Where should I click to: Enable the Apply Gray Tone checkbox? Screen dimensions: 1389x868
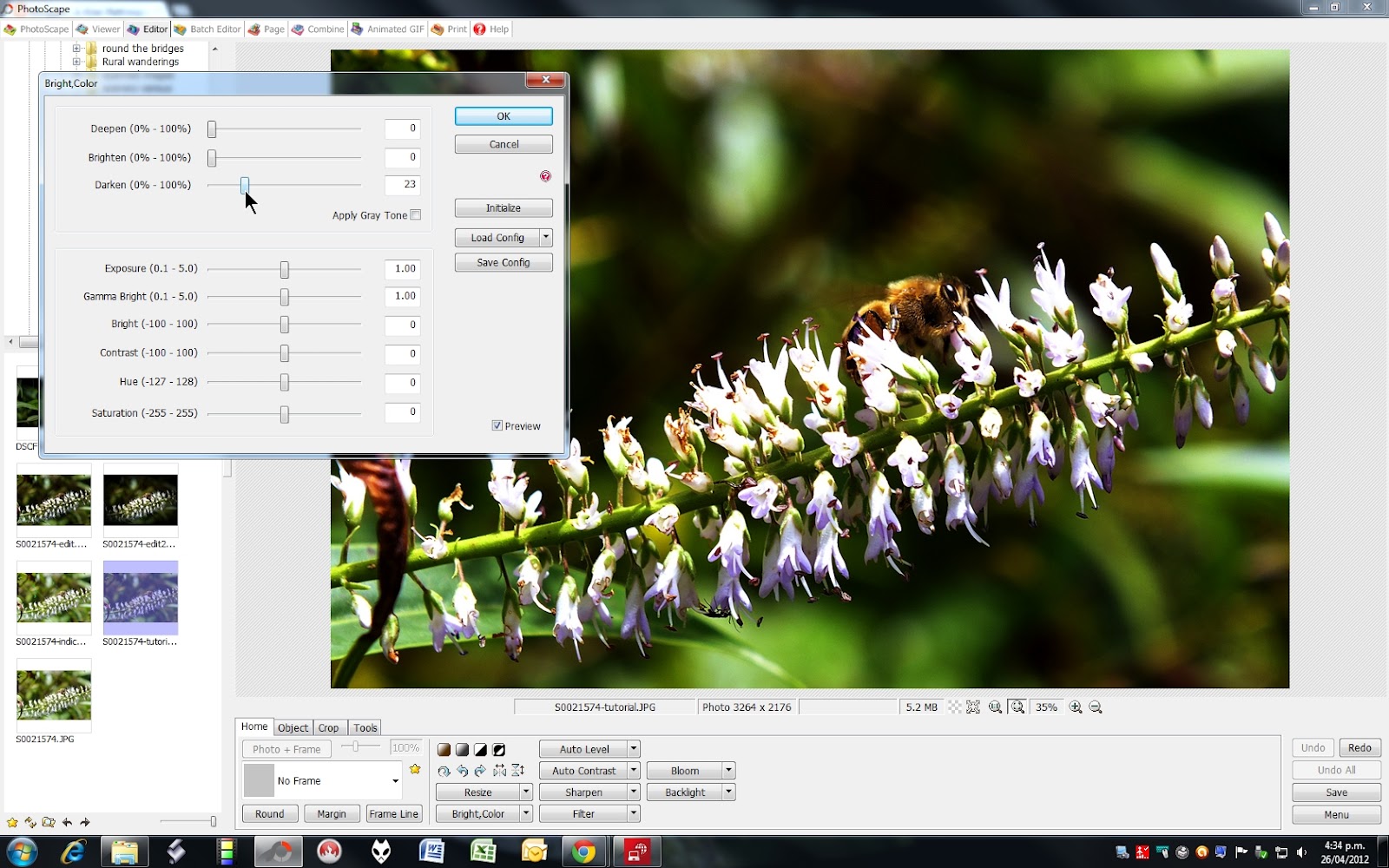416,214
